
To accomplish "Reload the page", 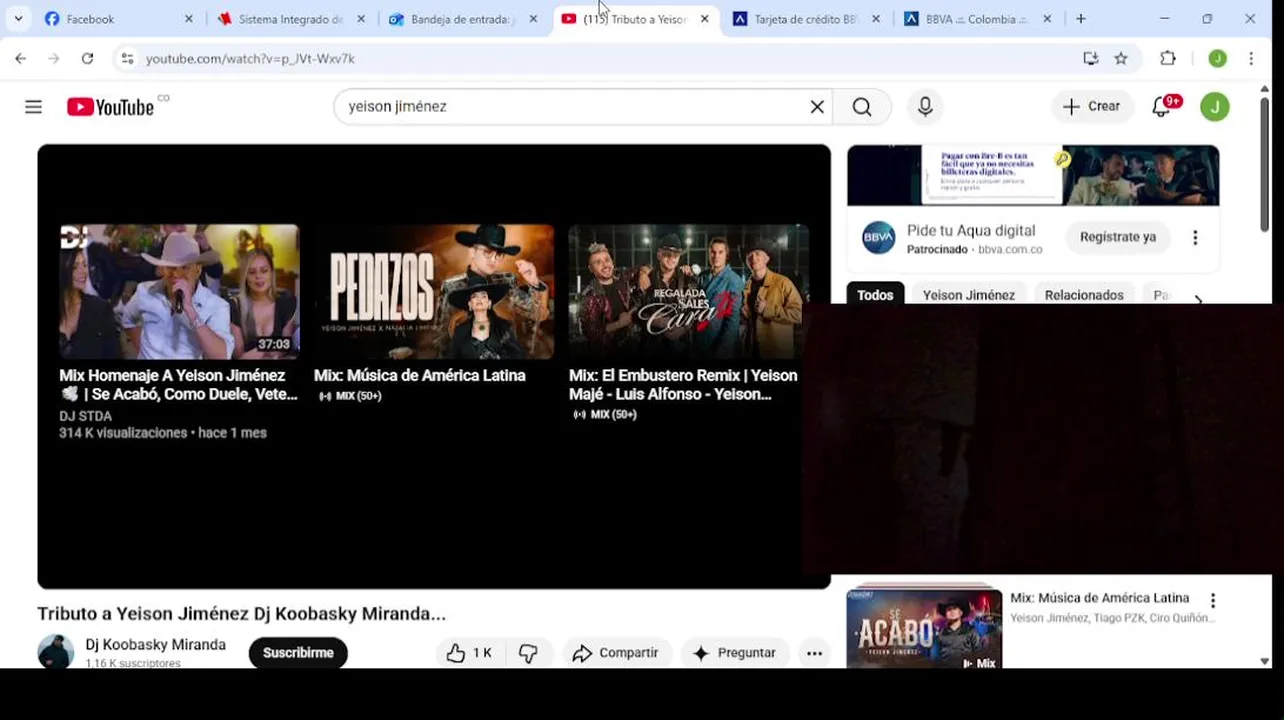I will (x=87, y=59).
